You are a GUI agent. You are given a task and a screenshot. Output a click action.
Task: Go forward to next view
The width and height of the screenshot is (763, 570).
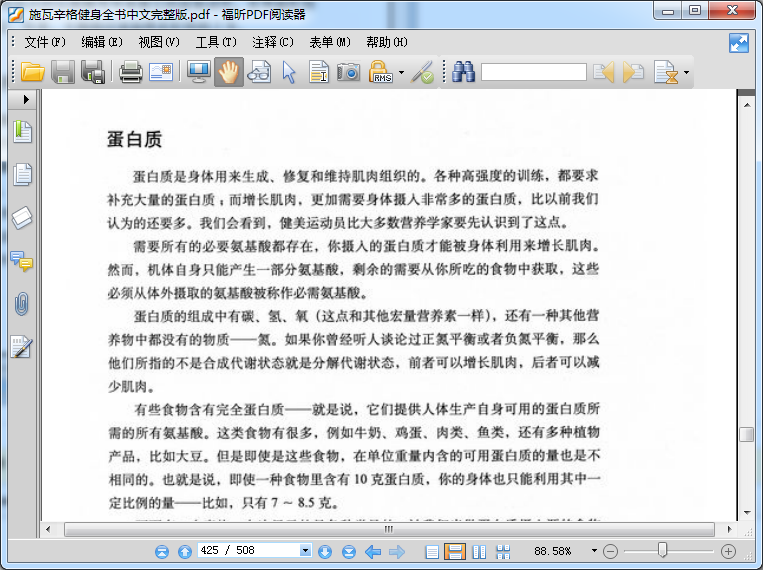[x=397, y=552]
